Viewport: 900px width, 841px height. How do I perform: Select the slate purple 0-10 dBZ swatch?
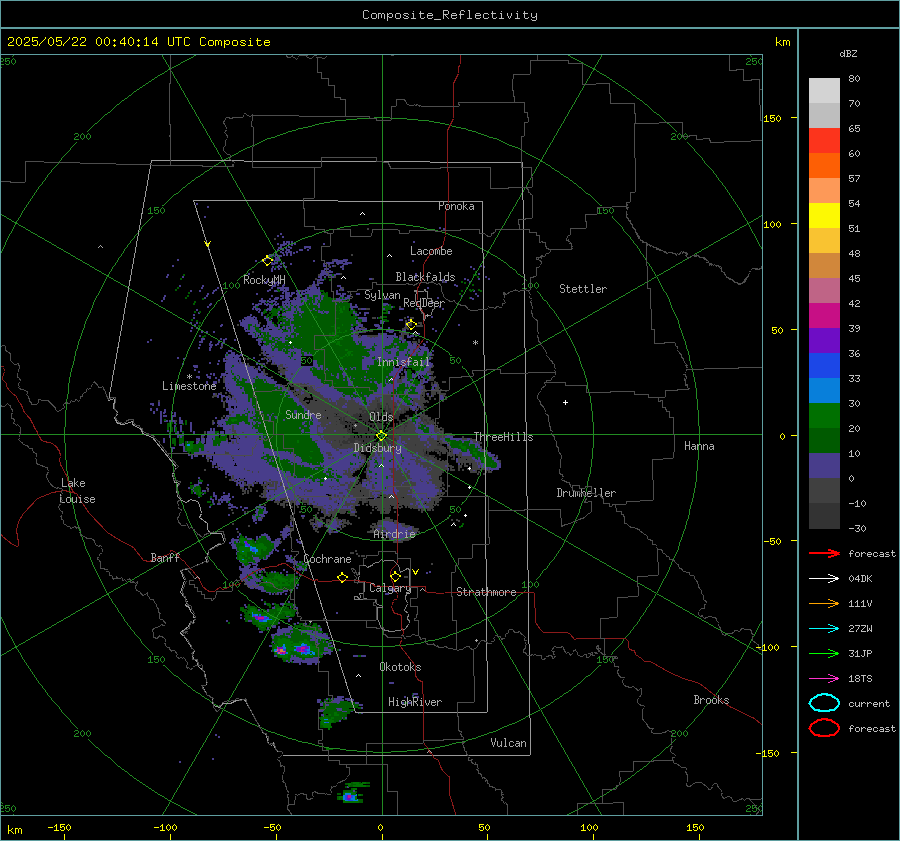click(x=824, y=466)
